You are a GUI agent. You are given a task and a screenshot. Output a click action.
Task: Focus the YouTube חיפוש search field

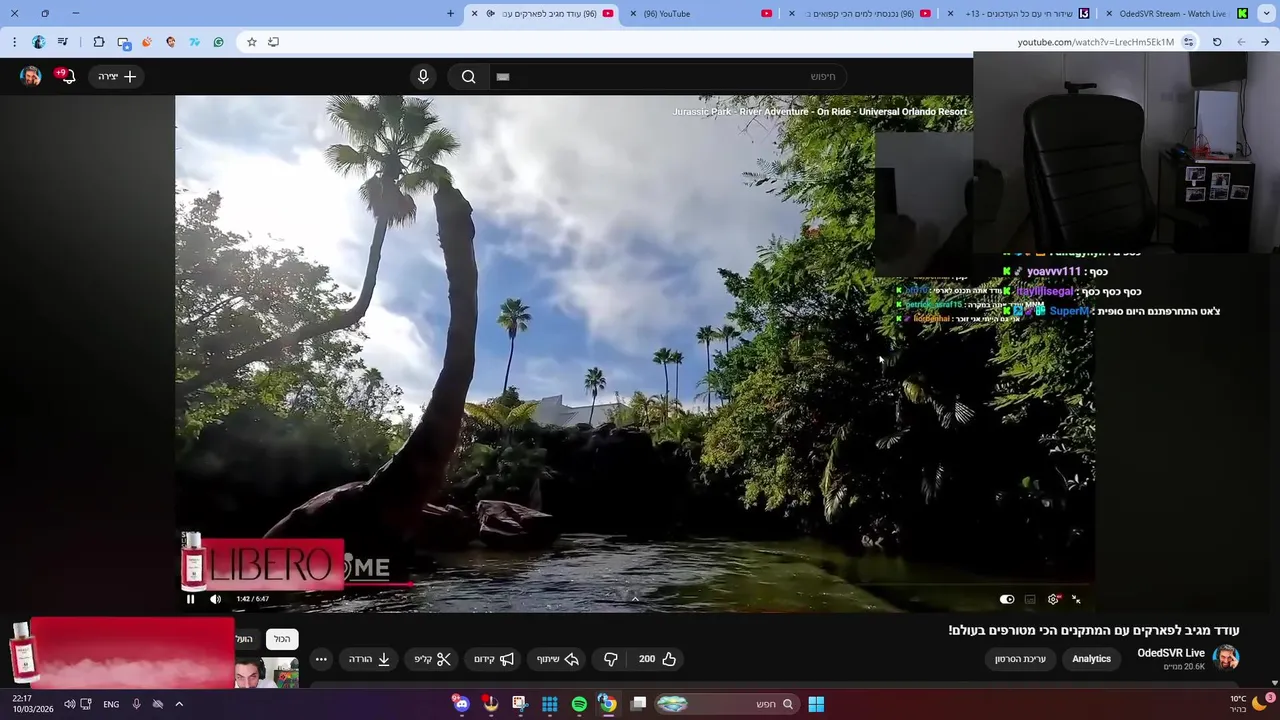pos(668,76)
